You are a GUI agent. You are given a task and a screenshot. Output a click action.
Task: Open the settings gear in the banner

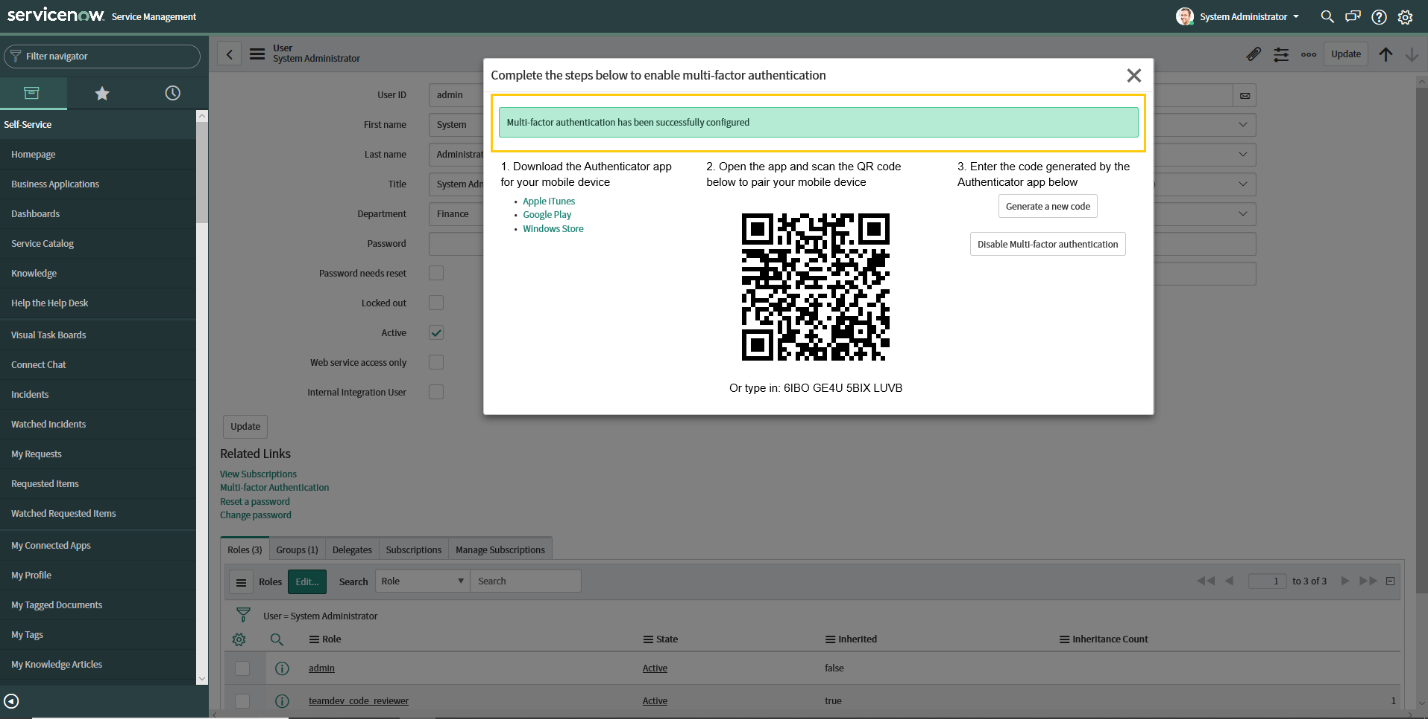[x=1406, y=16]
